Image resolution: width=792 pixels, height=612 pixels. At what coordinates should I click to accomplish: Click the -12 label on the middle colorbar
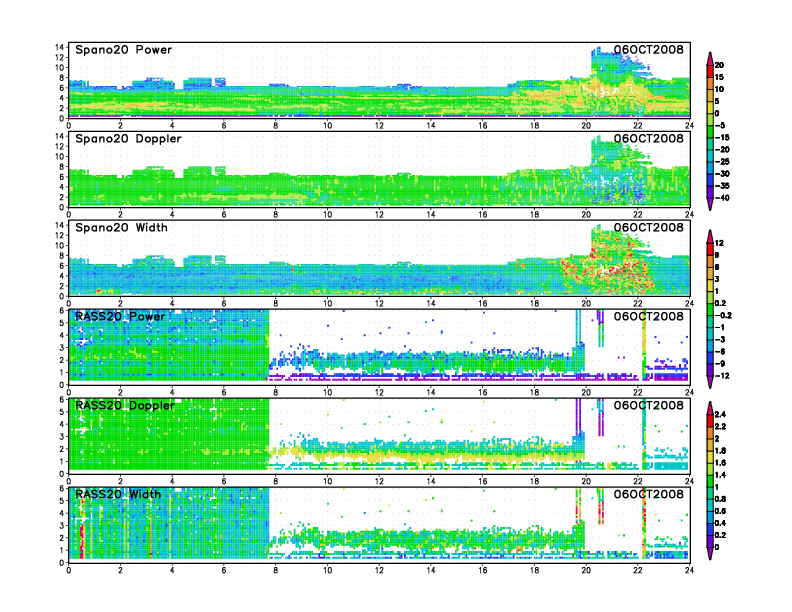(x=722, y=376)
